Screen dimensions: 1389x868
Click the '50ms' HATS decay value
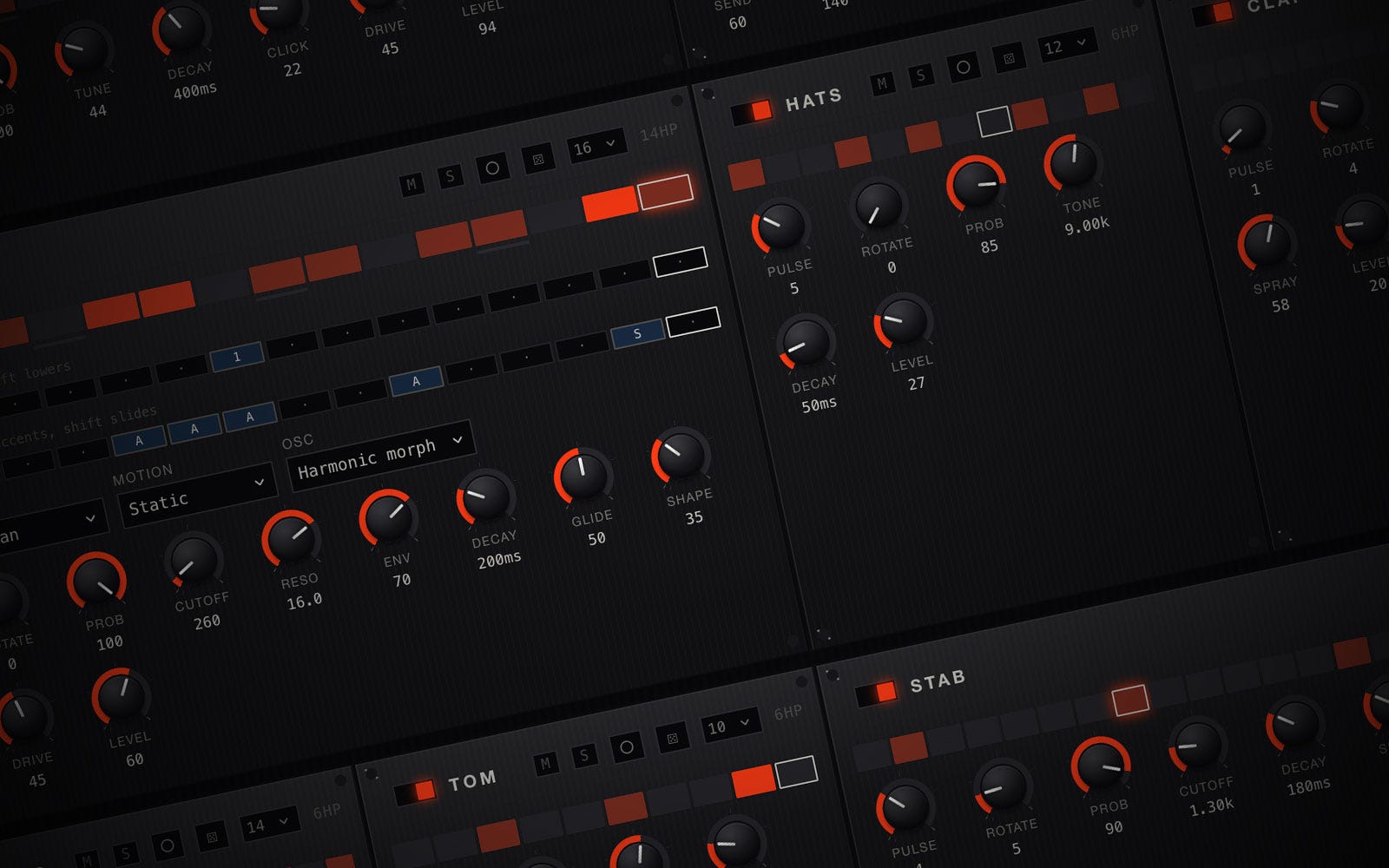tap(819, 404)
